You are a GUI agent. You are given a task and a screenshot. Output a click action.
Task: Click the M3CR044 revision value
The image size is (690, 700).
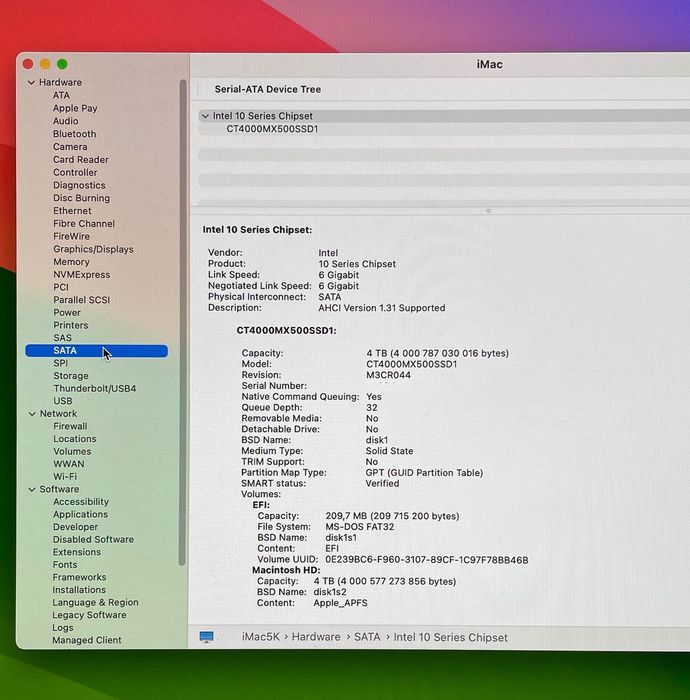click(x=388, y=375)
